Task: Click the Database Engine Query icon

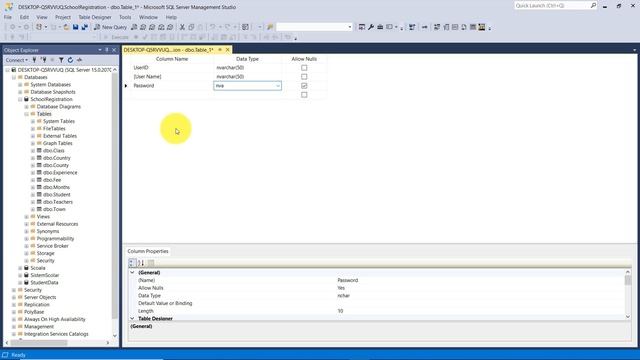Action: click(134, 27)
